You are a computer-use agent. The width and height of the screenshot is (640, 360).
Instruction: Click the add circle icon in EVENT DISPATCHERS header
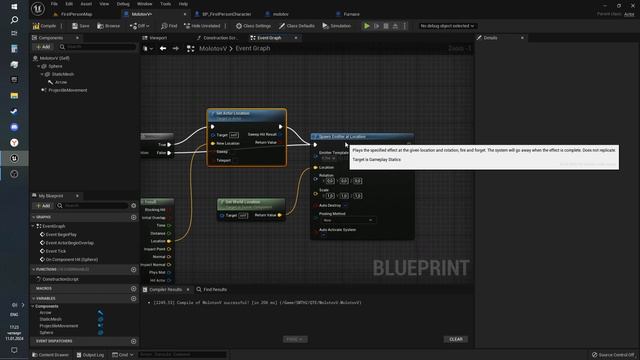(133, 341)
